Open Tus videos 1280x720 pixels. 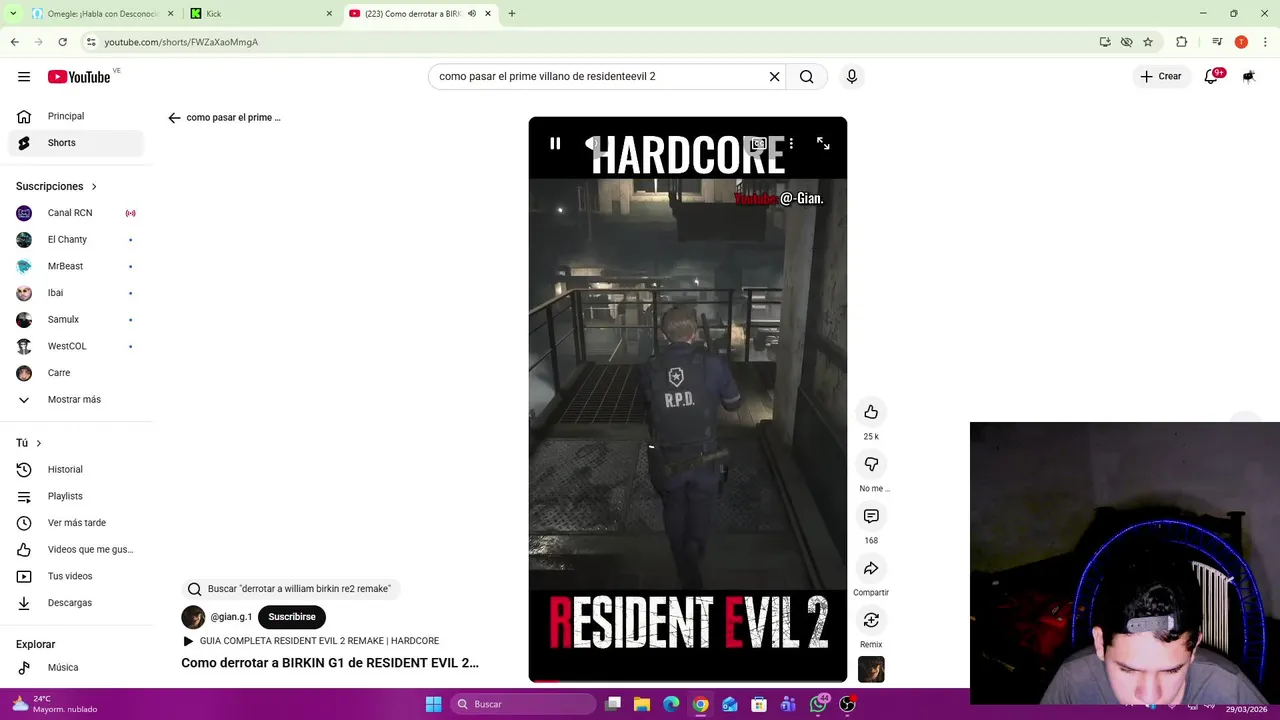76,576
